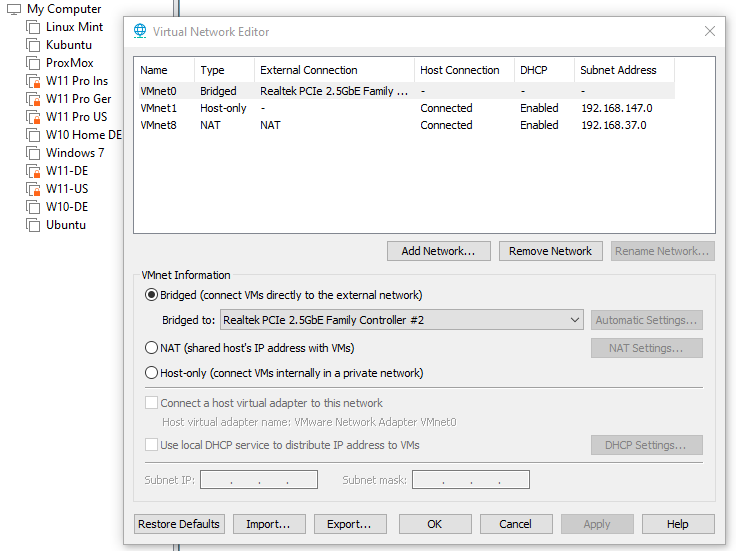
Task: Select W11 Pro US in the library
Action: tap(77, 117)
